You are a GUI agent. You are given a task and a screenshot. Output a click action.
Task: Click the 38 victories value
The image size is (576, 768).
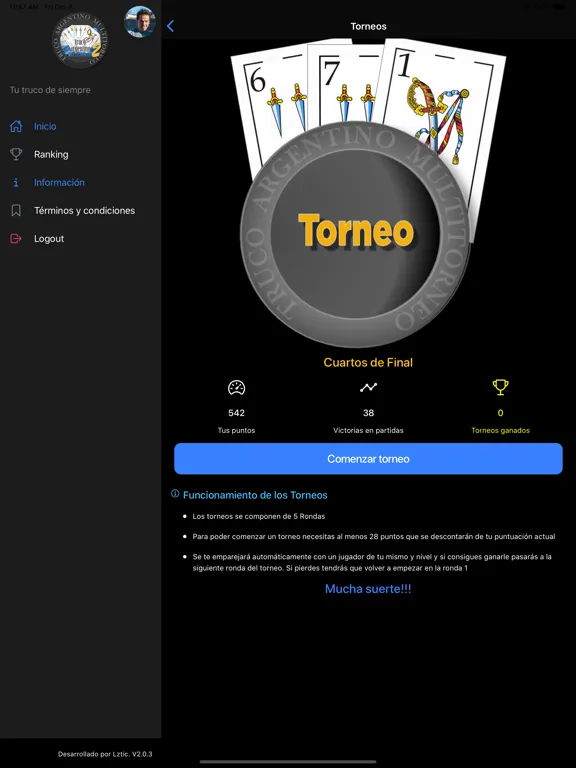(x=368, y=413)
